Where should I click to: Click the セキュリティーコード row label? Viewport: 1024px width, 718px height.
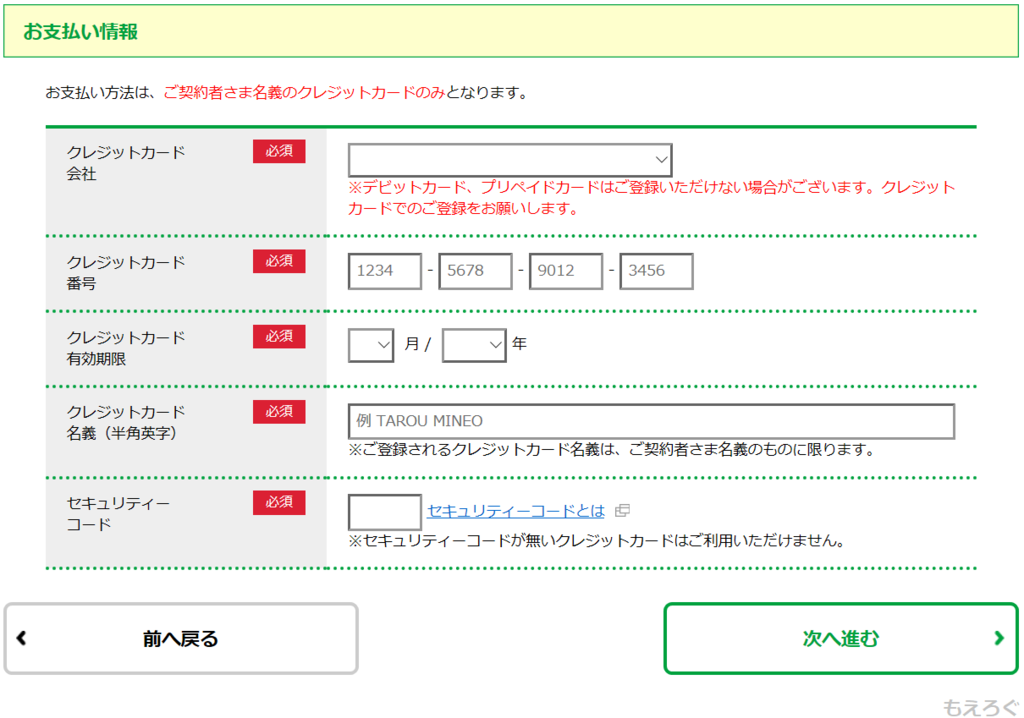tap(118, 514)
